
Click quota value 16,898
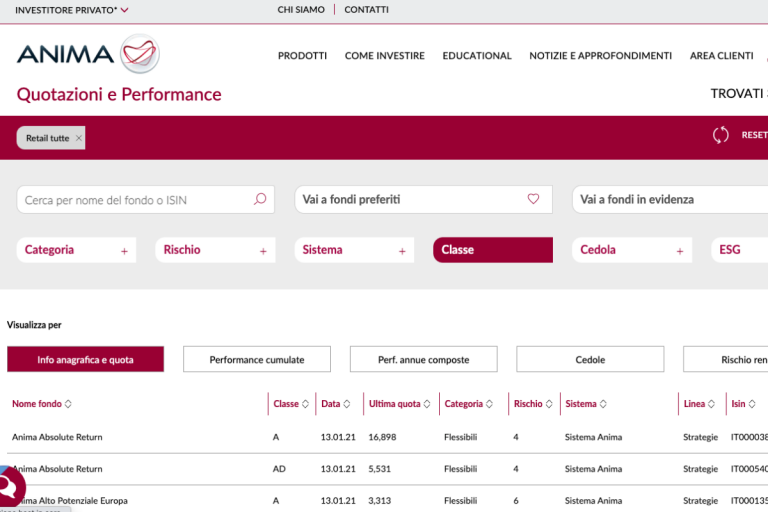click(x=382, y=437)
